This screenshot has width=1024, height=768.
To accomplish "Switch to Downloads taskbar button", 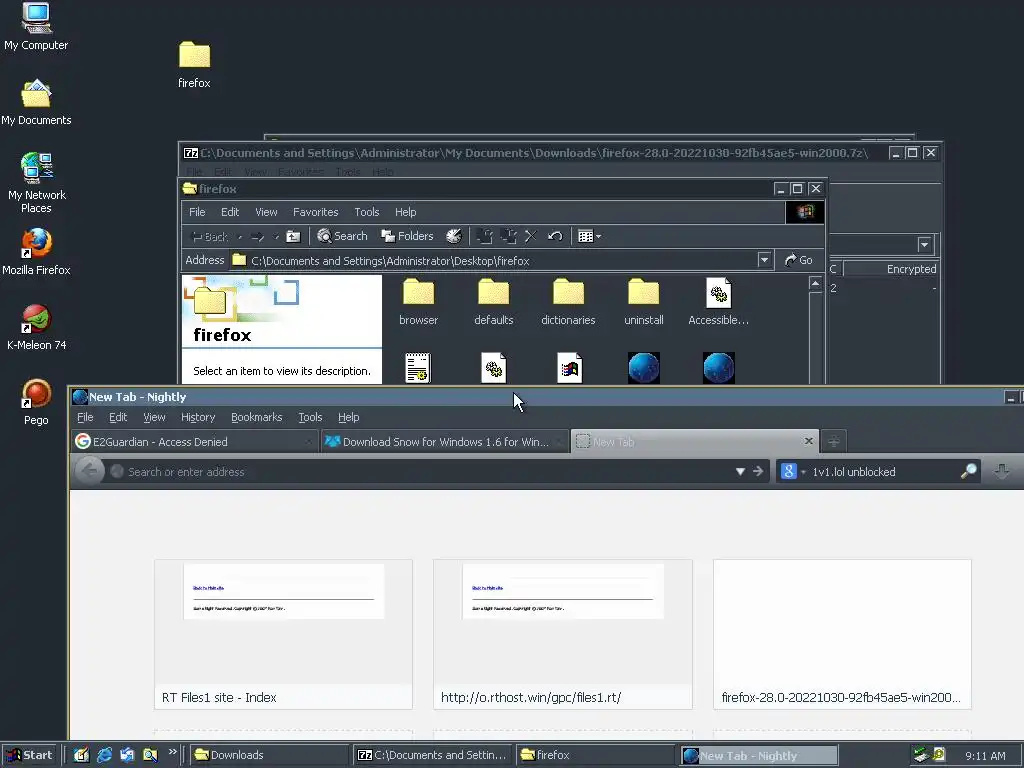I will point(270,755).
